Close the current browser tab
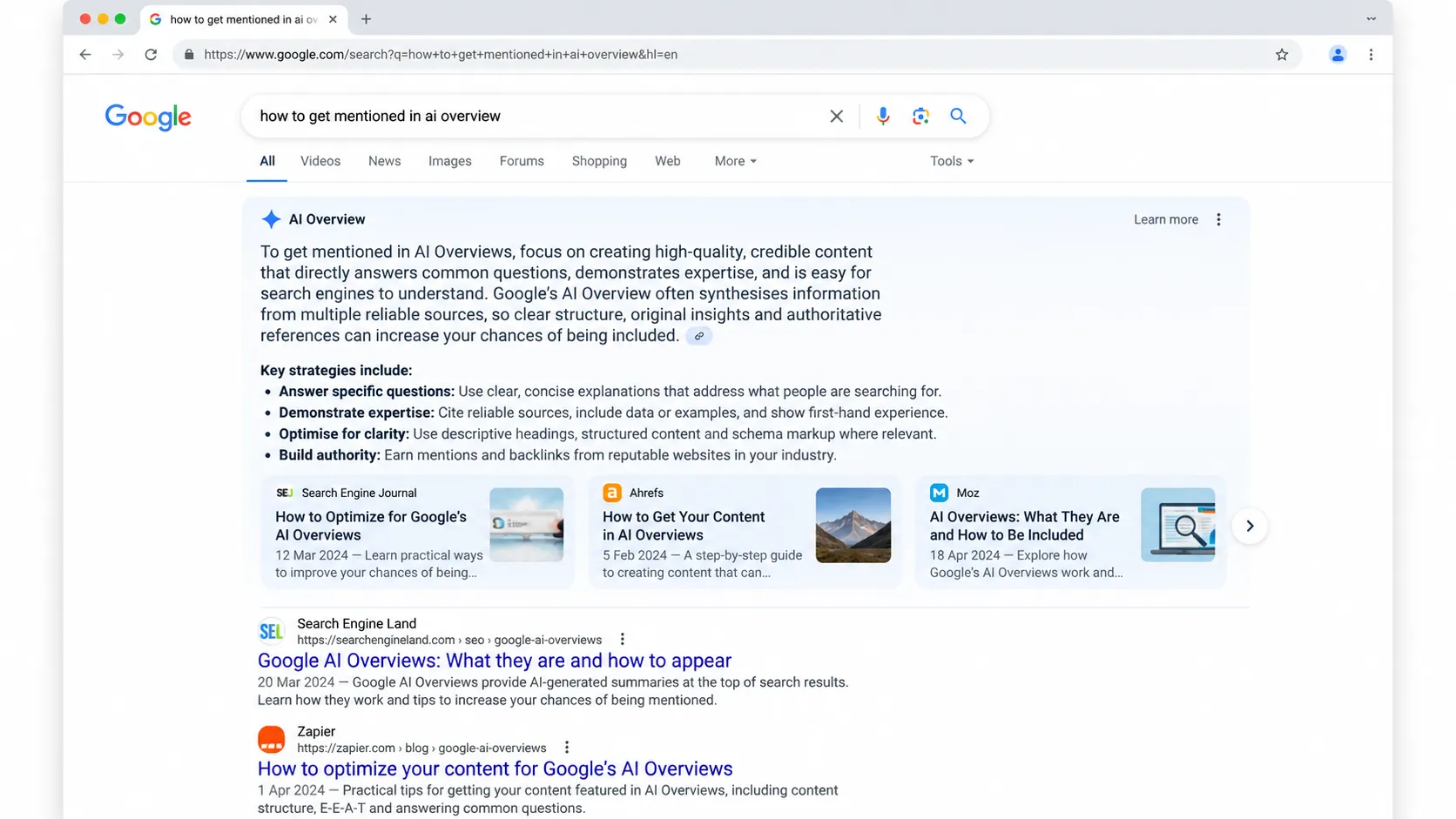 [333, 19]
